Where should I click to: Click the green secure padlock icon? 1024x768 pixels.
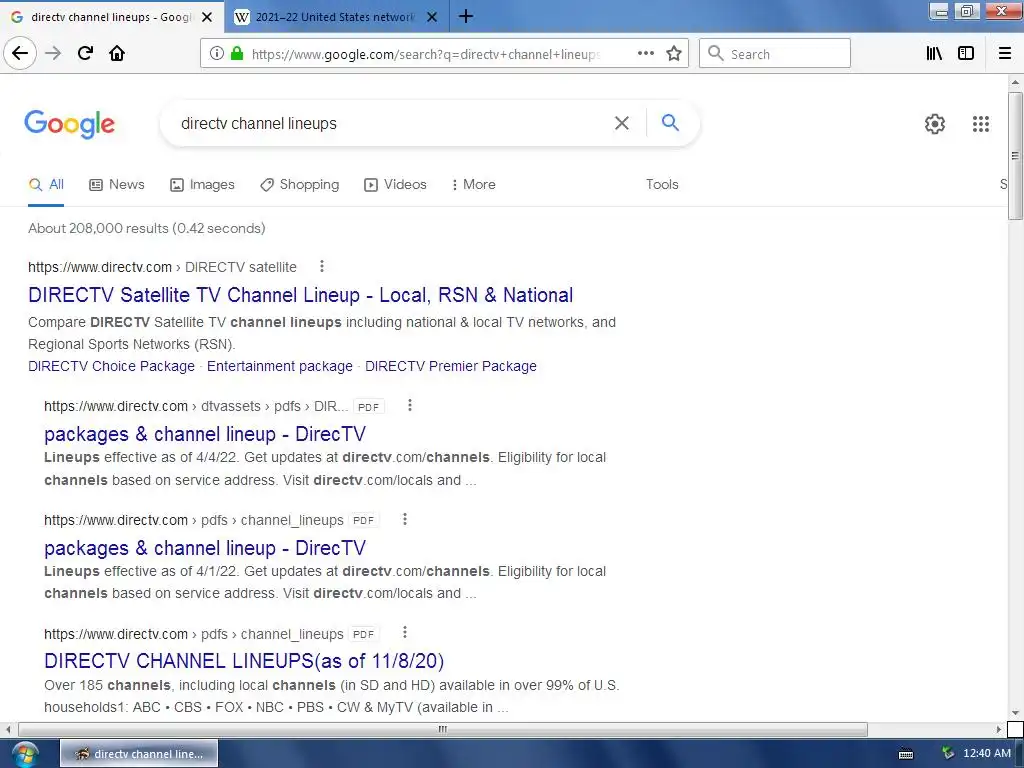coord(237,54)
